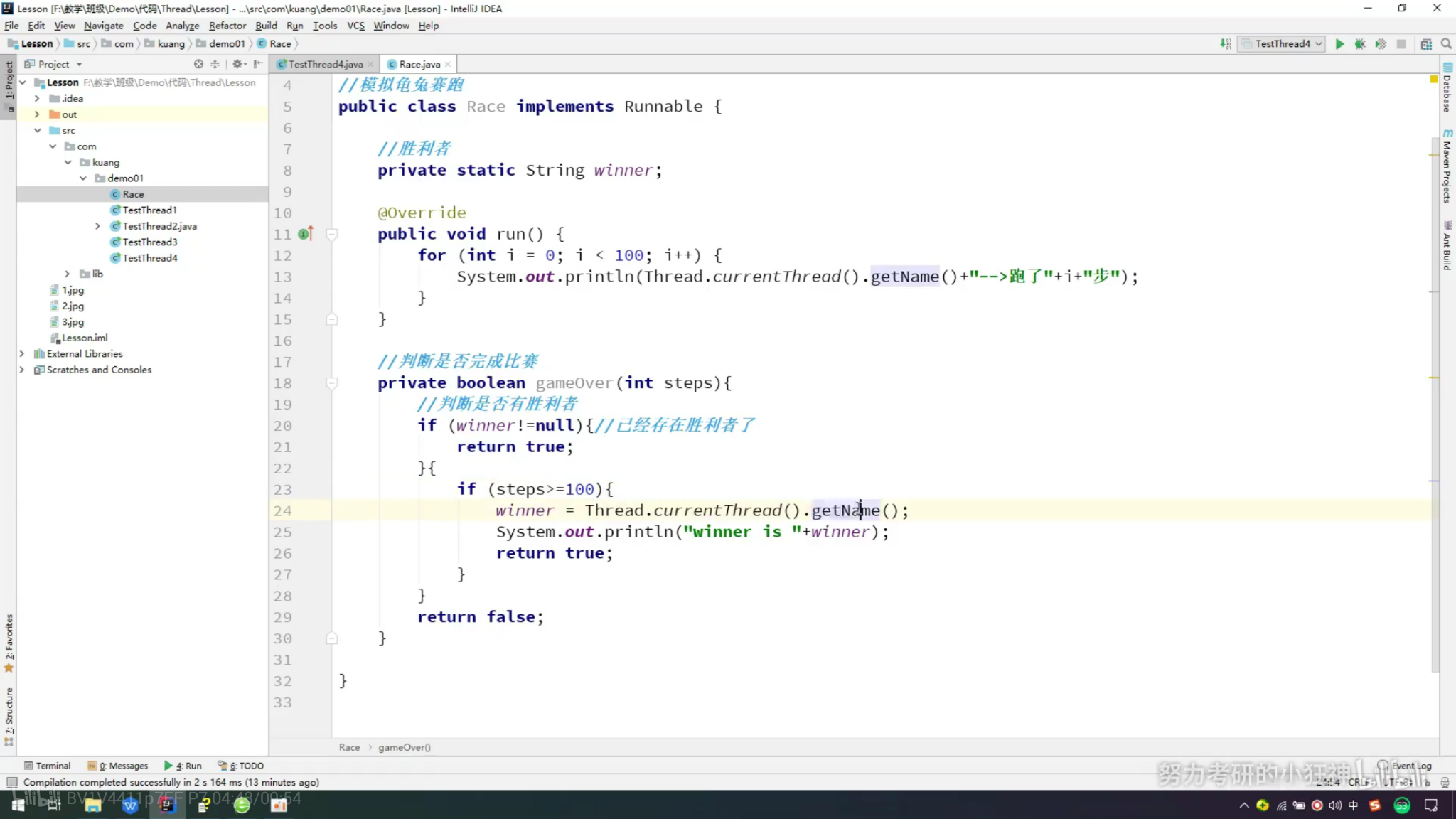Click the line 24 code line

point(882,510)
